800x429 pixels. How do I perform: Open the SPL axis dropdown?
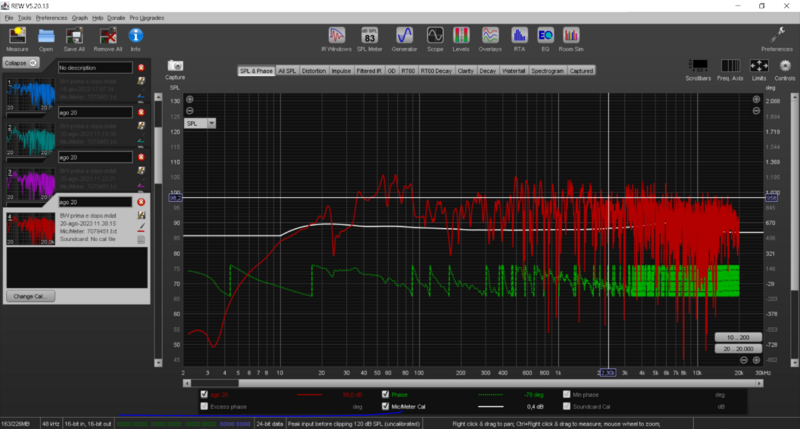(x=200, y=123)
